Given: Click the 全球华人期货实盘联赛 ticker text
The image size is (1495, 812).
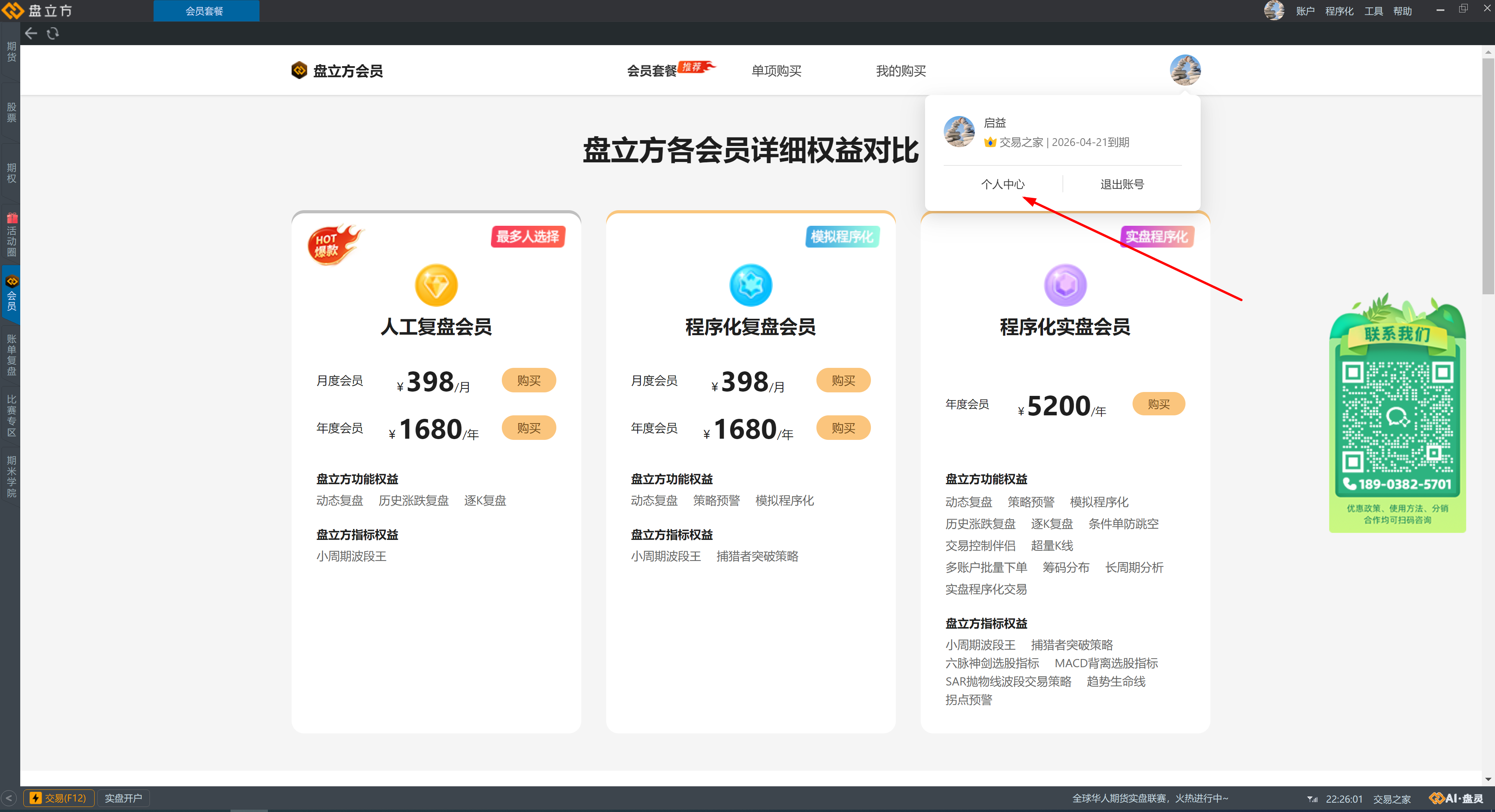Looking at the screenshot, I should (1150, 799).
